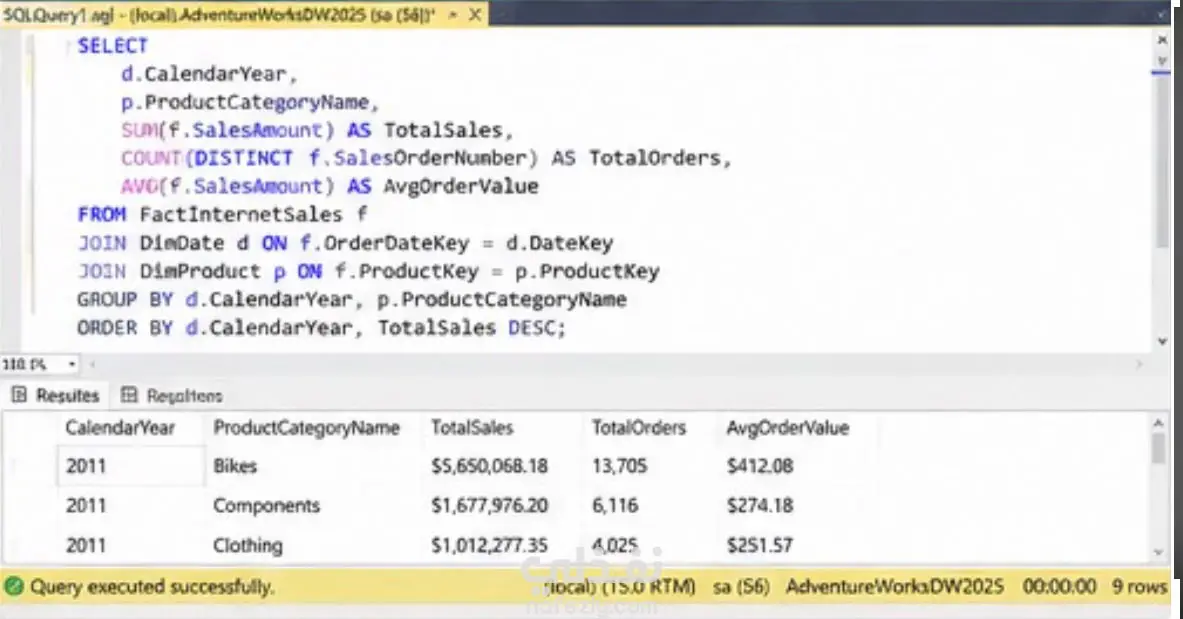Click the editor scroll up arrow
Viewport: 1183px width, 619px height.
coord(1162,38)
